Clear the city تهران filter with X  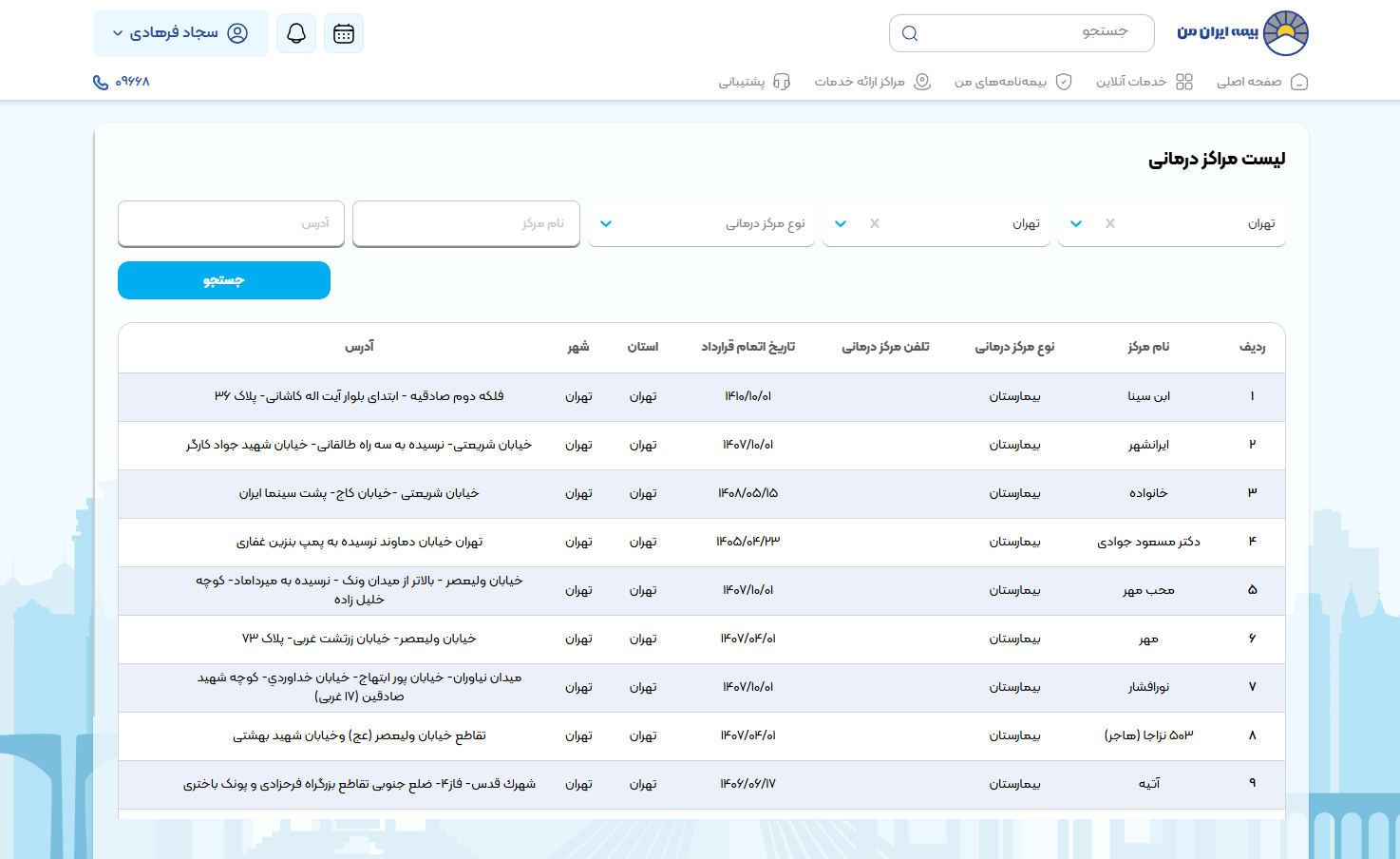[874, 223]
